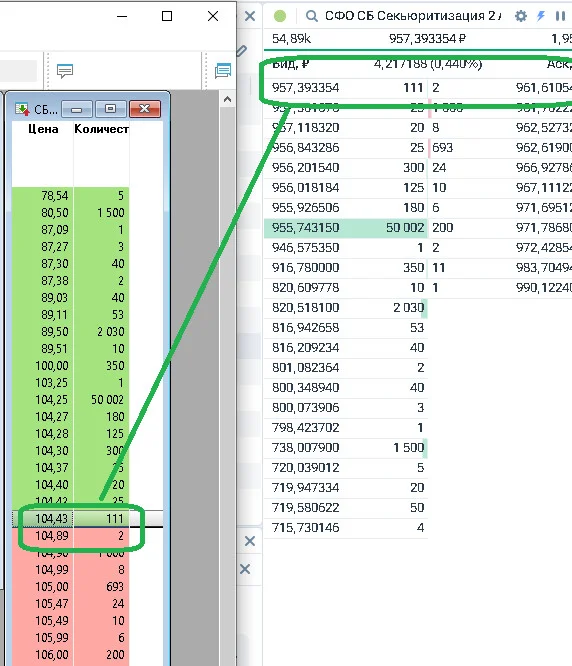The width and height of the screenshot is (572, 666).
Task: Click the green status circle indicator
Action: click(280, 16)
